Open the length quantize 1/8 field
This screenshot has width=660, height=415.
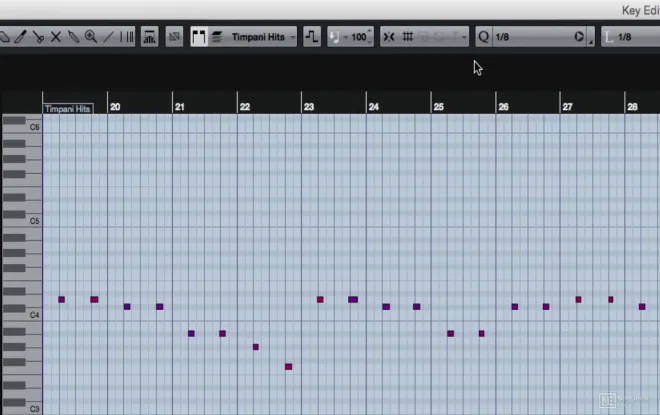pos(638,37)
